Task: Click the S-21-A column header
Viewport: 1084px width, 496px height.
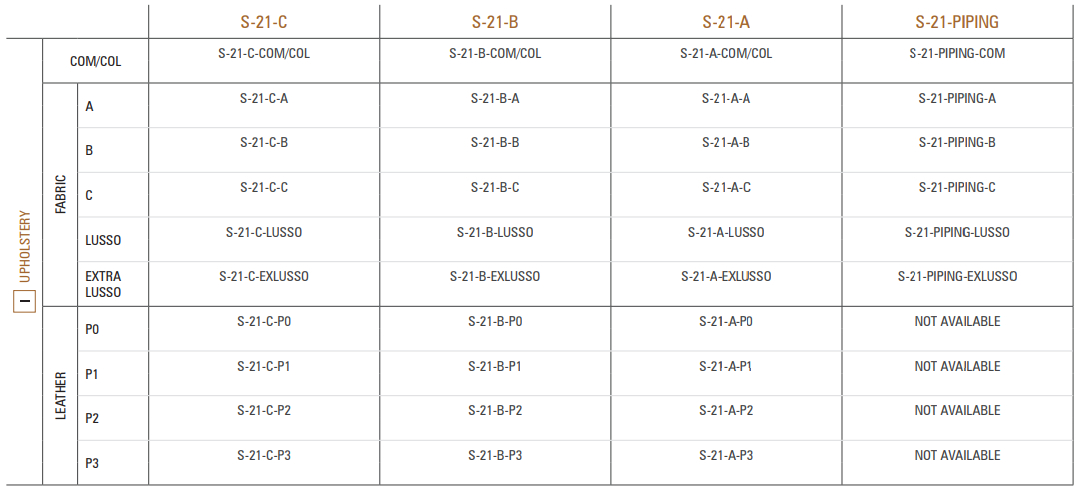Action: click(726, 22)
